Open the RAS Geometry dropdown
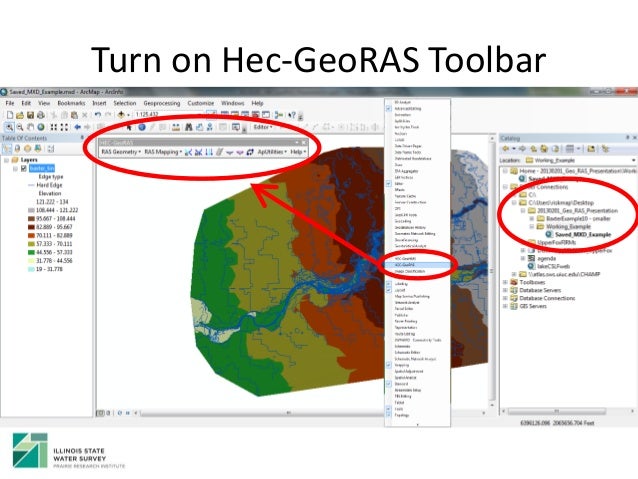Image resolution: width=638 pixels, height=479 pixels. tap(121, 152)
